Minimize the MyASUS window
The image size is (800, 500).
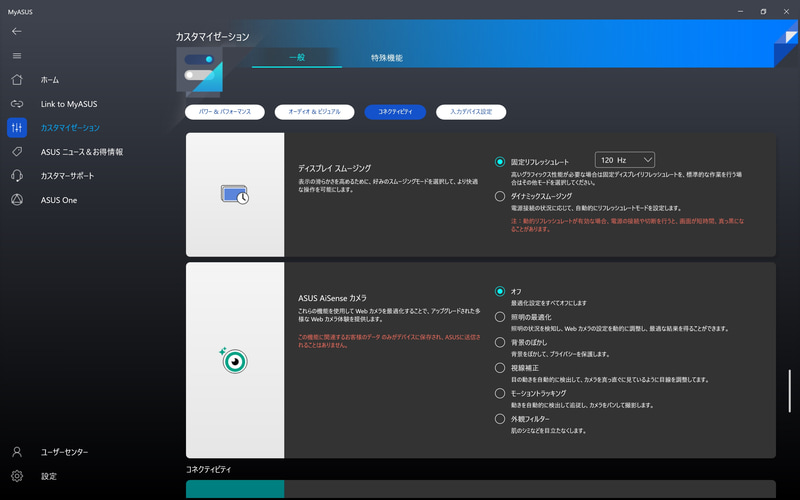click(x=740, y=11)
